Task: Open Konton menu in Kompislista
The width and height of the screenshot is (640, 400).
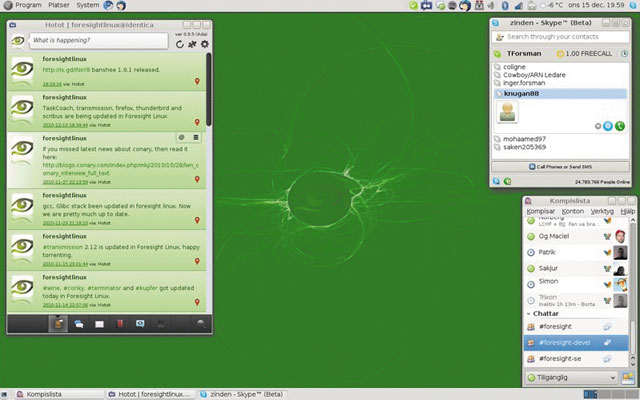Action: tap(573, 211)
